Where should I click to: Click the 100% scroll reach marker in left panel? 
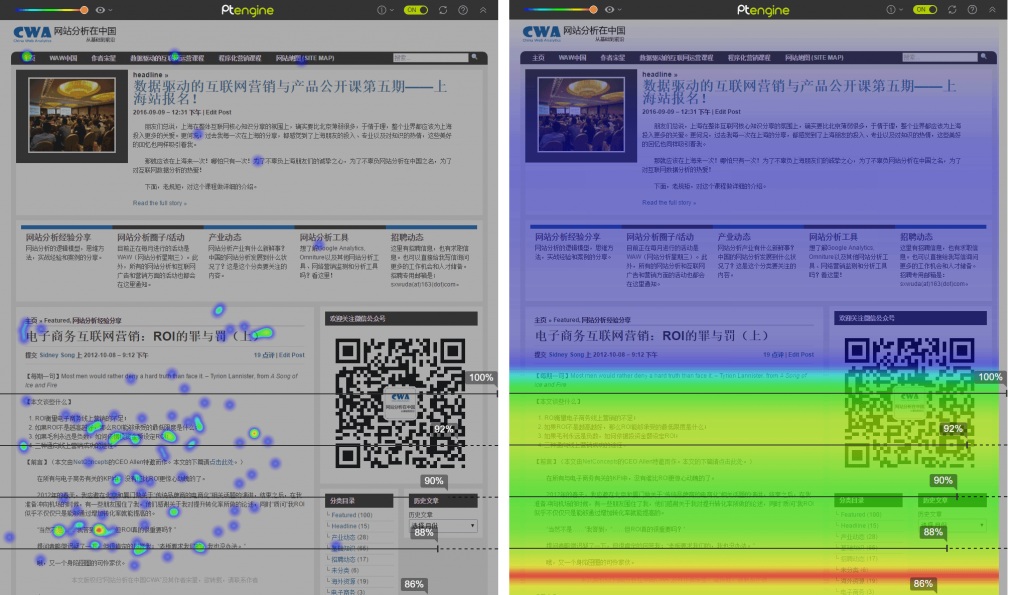pyautogui.click(x=481, y=378)
